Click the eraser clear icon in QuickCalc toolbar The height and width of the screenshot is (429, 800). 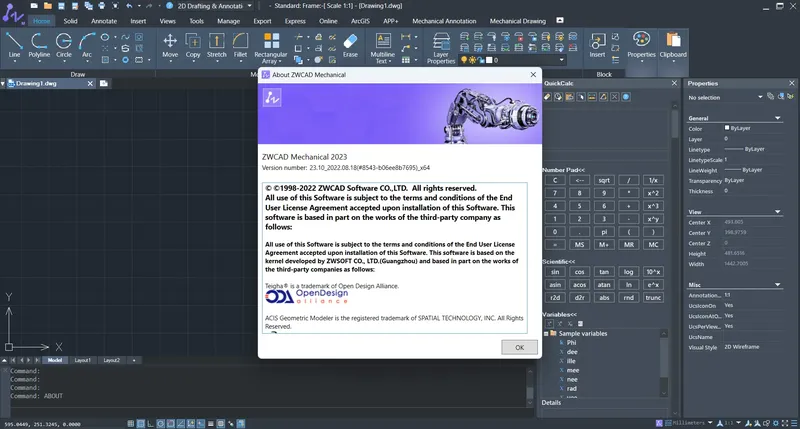coord(547,96)
